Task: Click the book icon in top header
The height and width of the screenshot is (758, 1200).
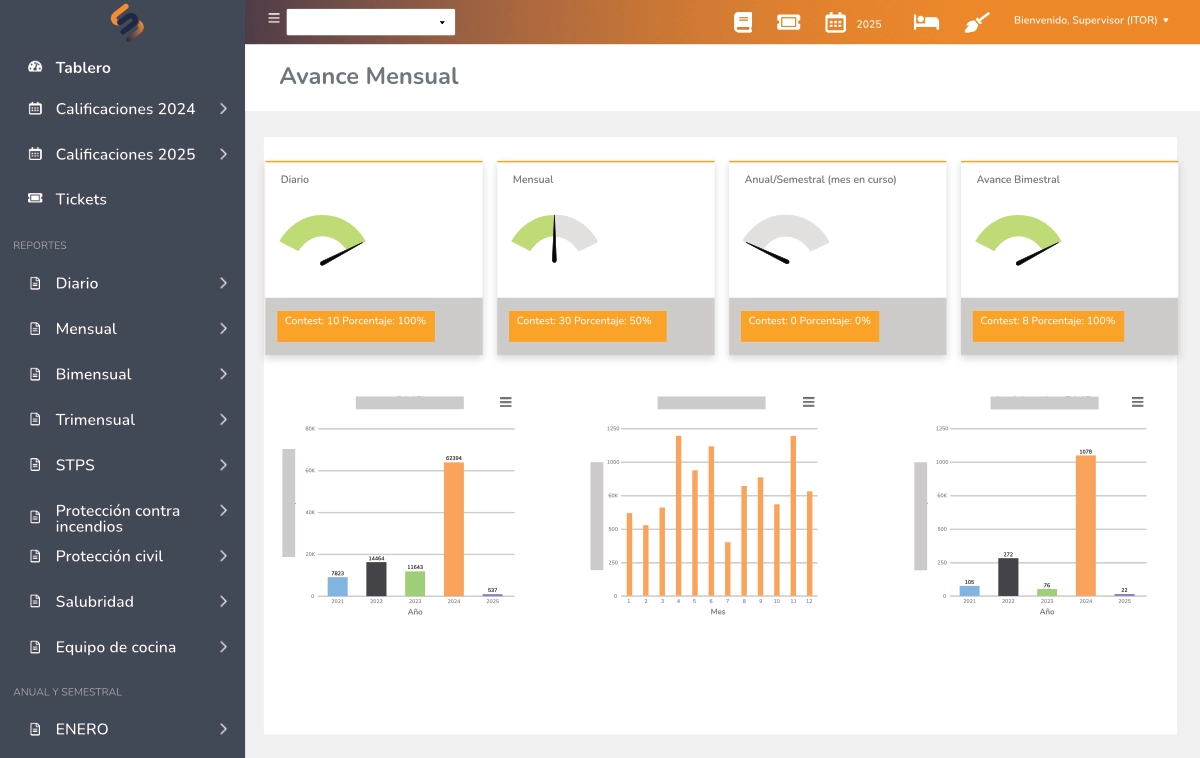Action: coord(742,22)
